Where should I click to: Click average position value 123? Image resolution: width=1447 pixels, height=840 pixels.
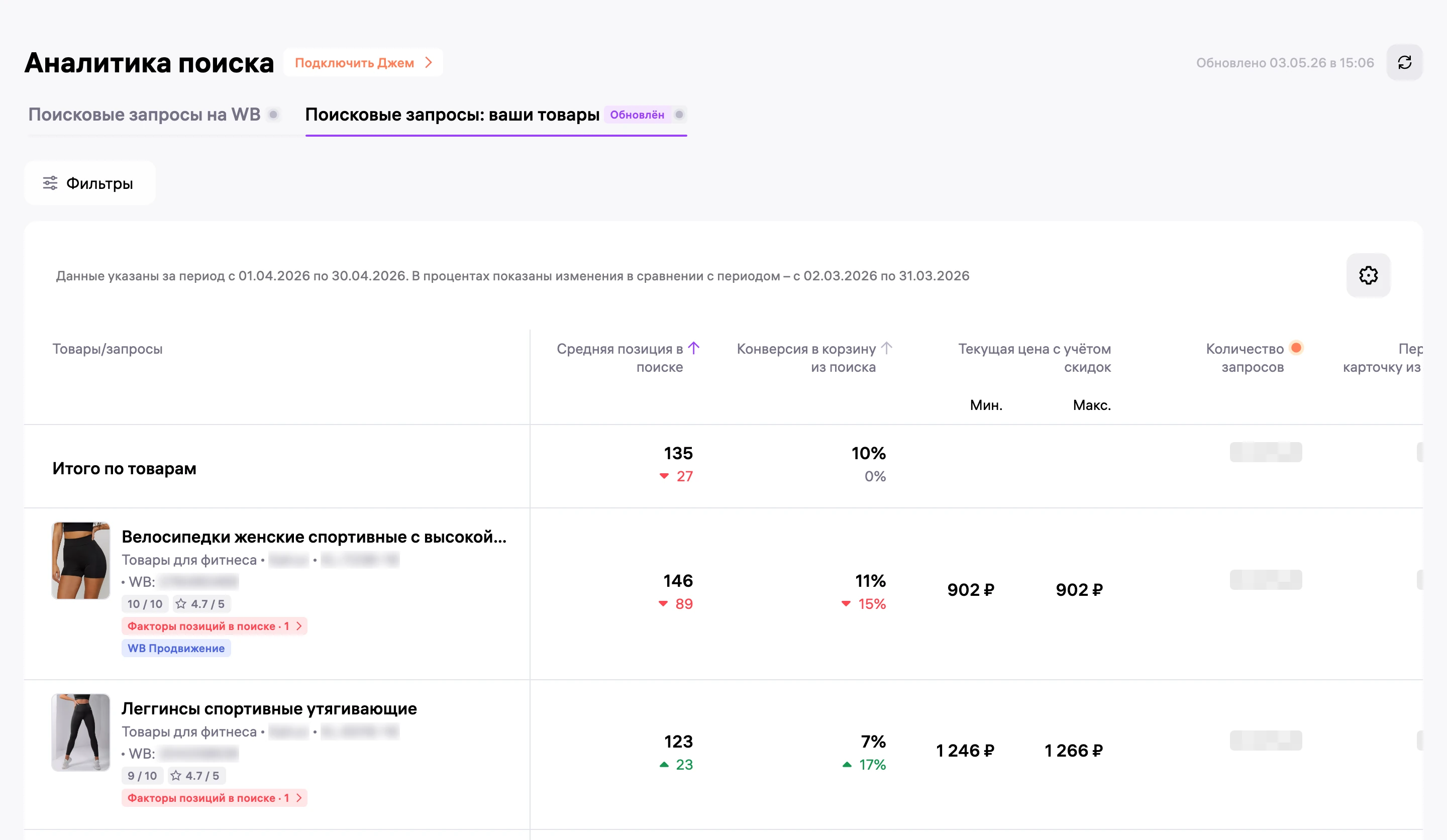(678, 741)
